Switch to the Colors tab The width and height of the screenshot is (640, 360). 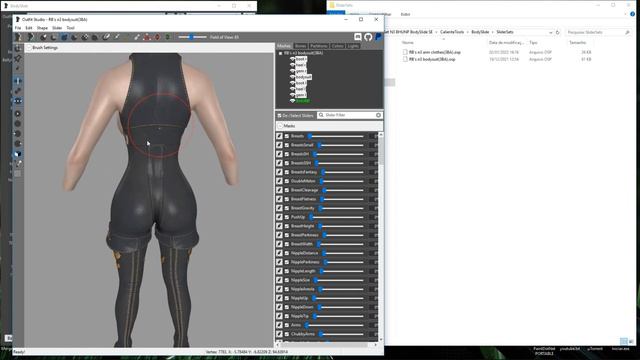pyautogui.click(x=338, y=46)
